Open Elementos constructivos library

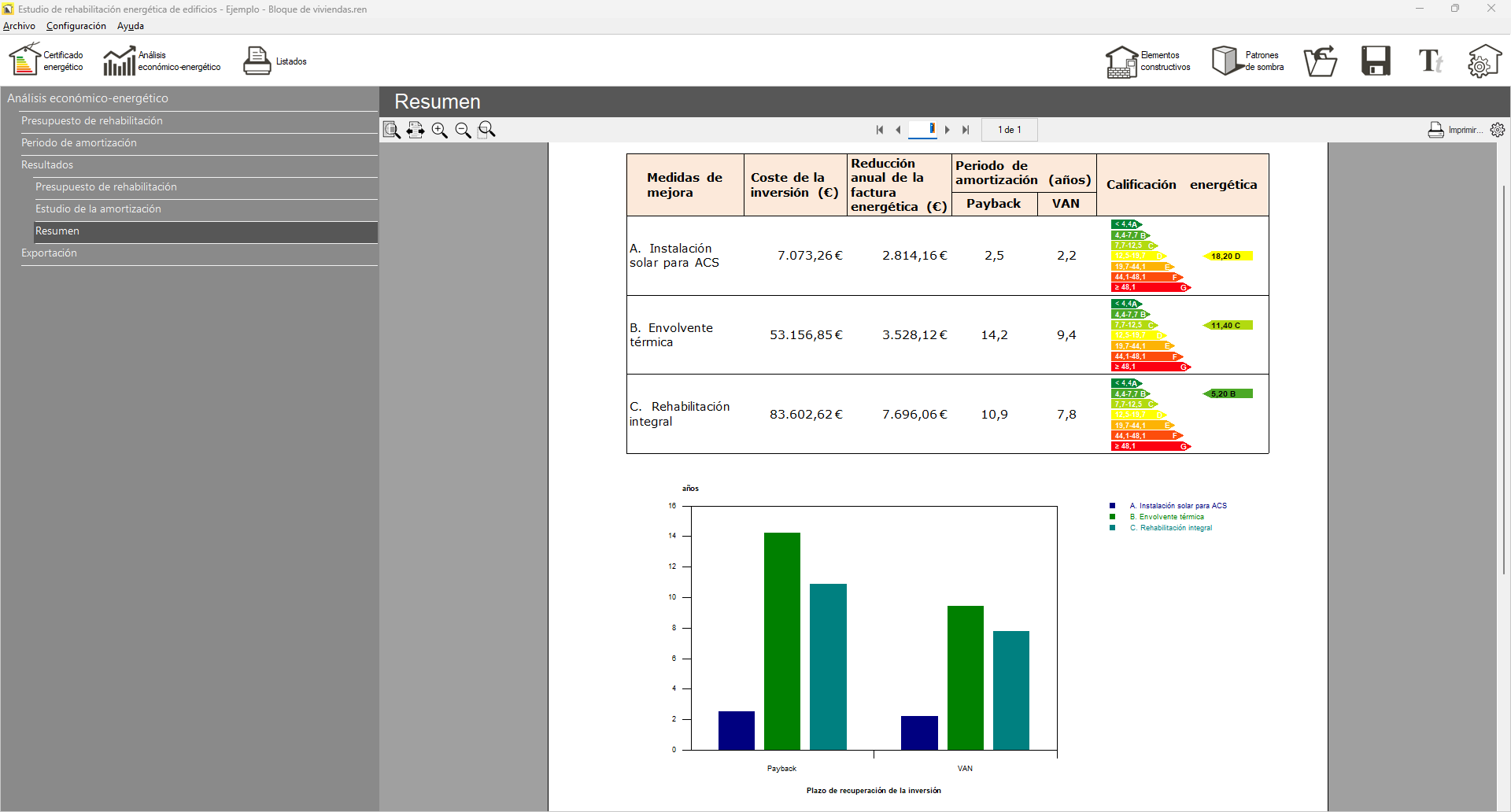click(x=1147, y=61)
